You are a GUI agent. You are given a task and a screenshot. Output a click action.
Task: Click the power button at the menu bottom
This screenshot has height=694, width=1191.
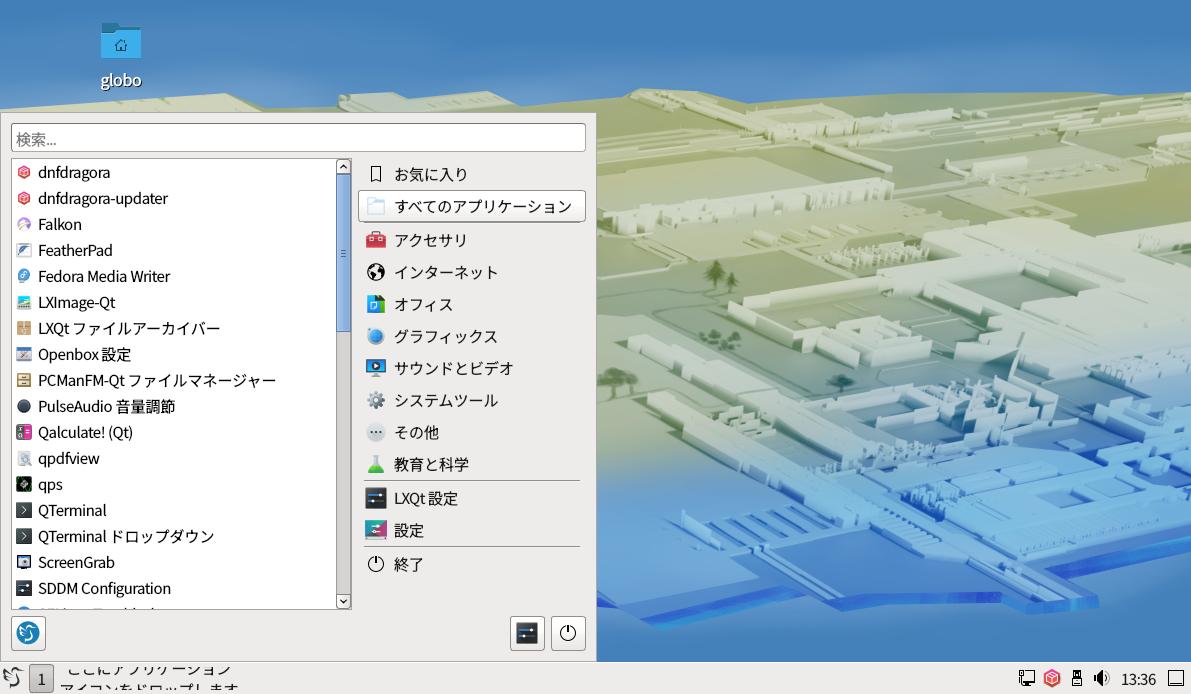(568, 633)
